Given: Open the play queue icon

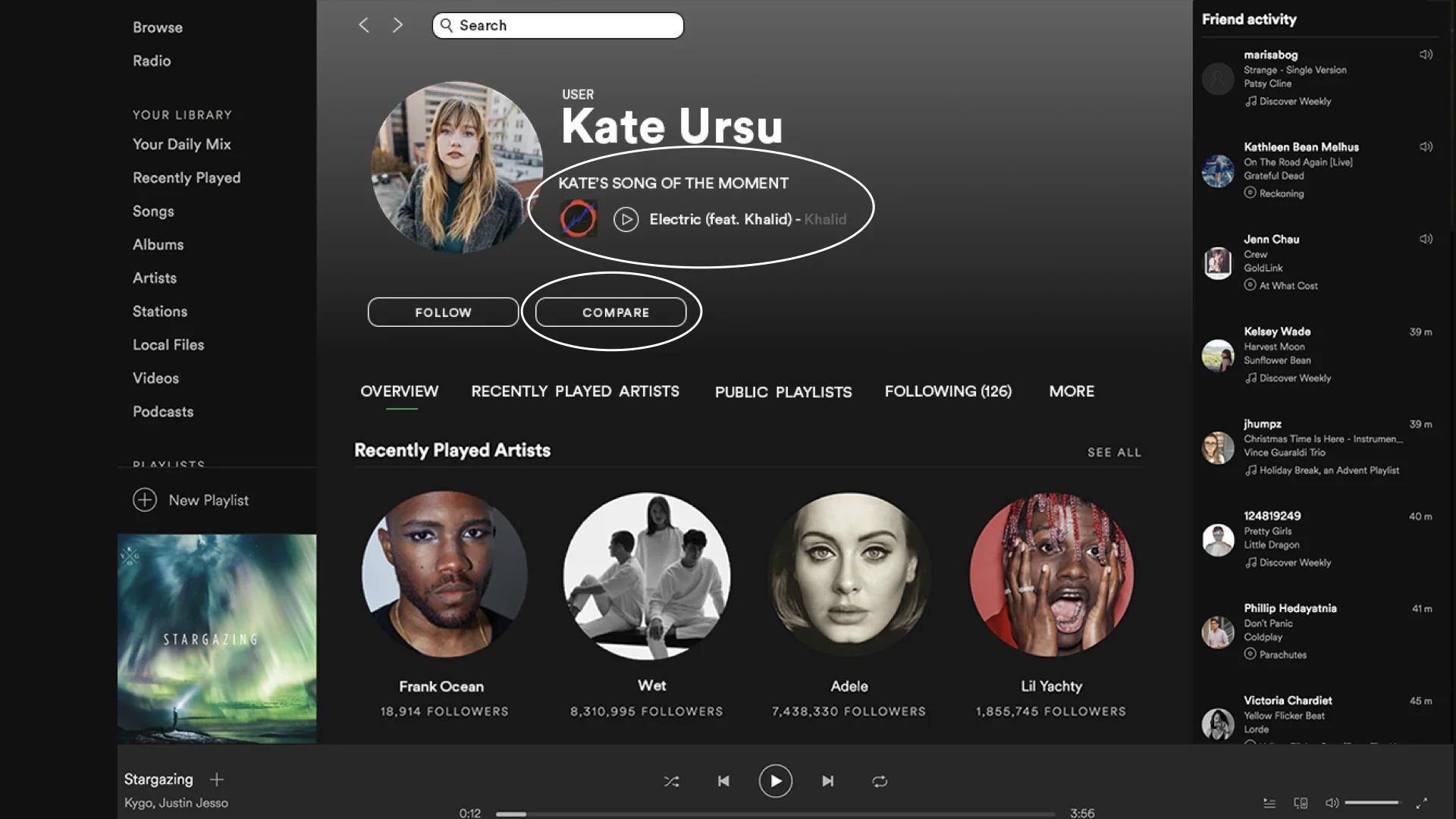Looking at the screenshot, I should (1269, 803).
